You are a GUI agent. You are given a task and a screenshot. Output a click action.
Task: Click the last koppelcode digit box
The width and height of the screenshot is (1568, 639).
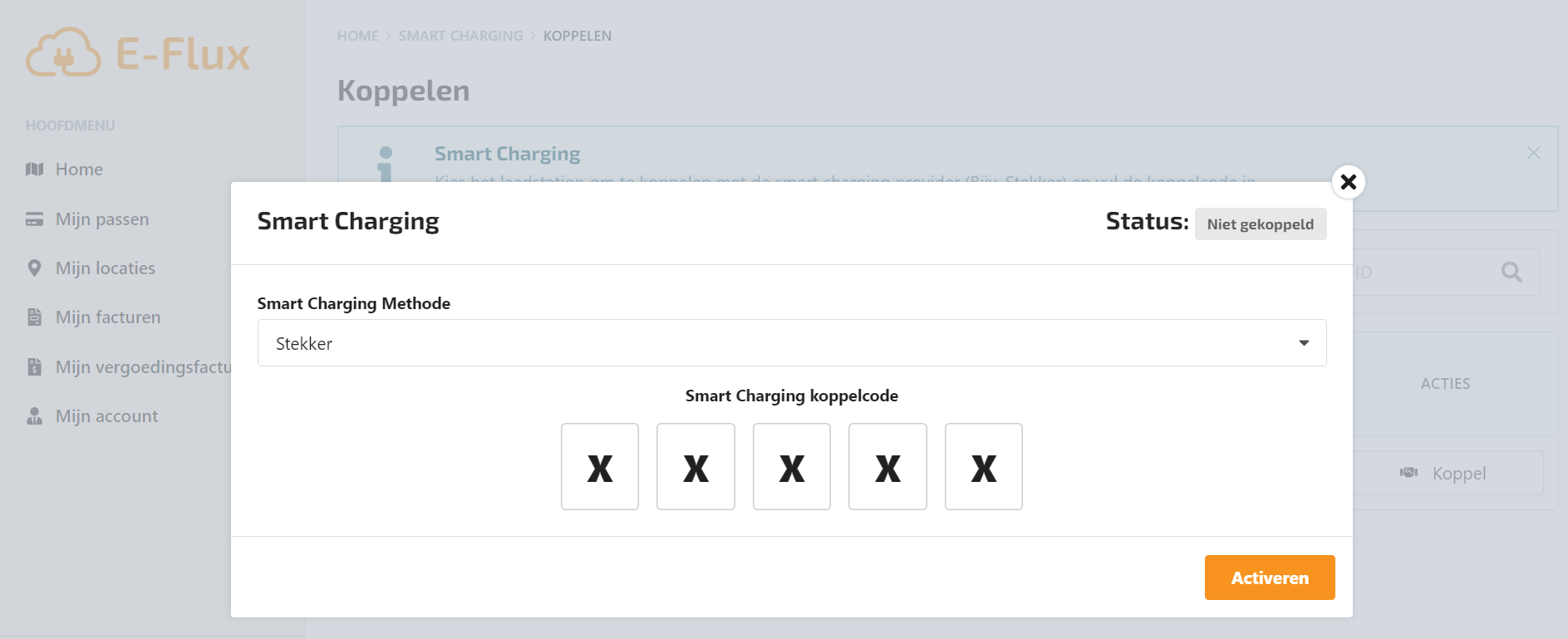[983, 467]
